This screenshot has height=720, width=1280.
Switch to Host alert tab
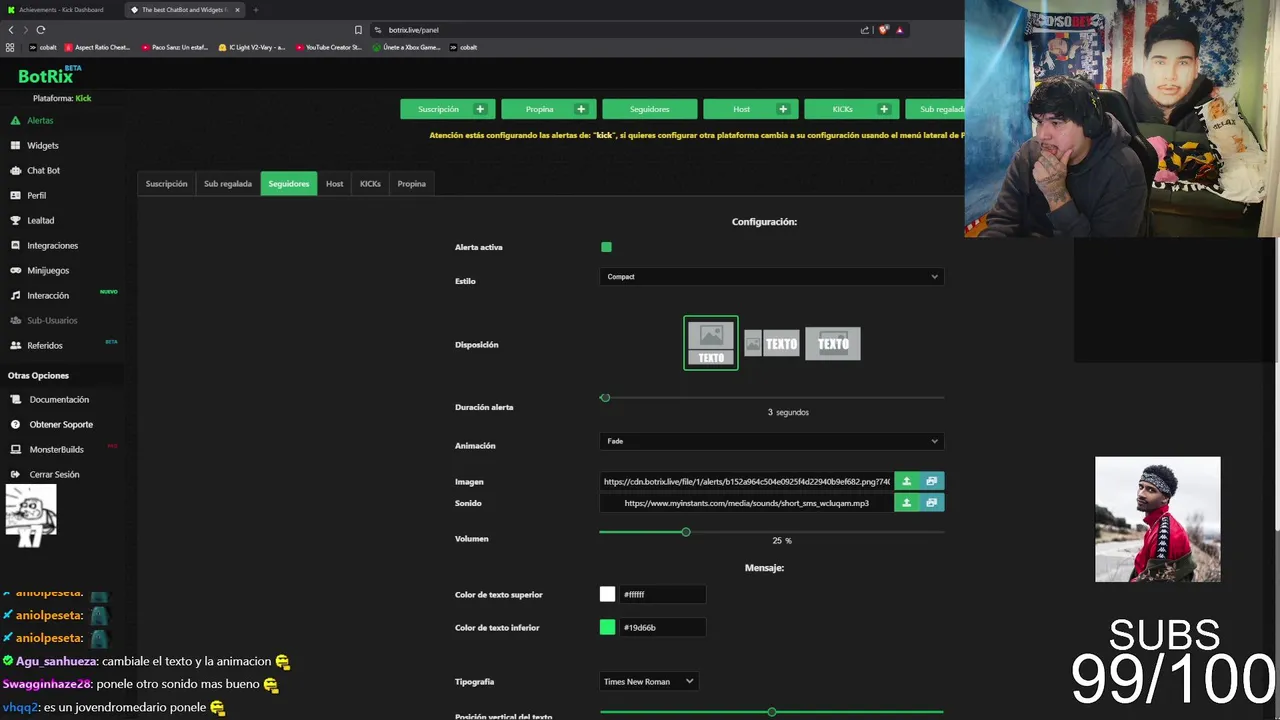tap(334, 184)
